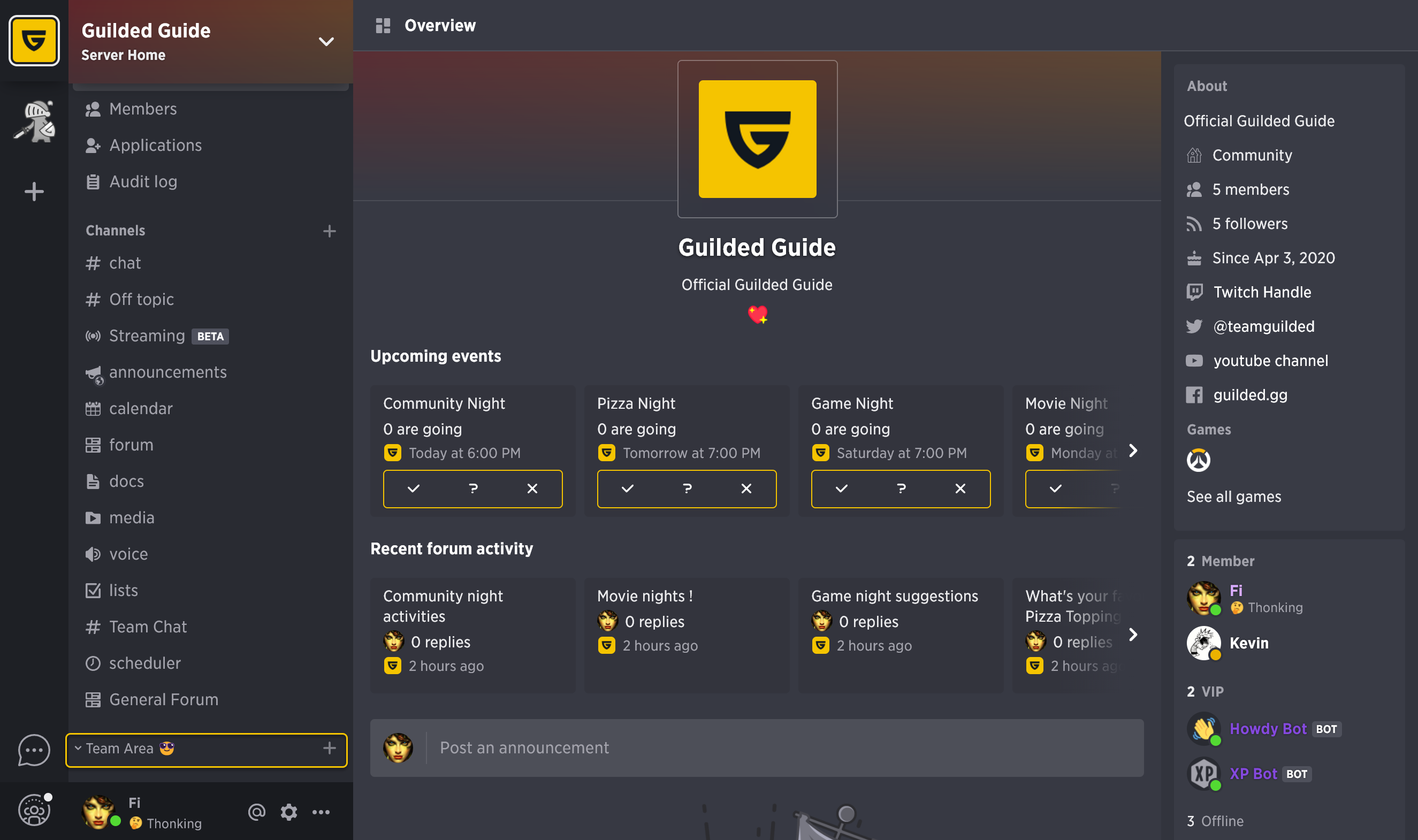The width and height of the screenshot is (1418, 840).
Task: Accept going to Pizza Night
Action: click(x=628, y=488)
